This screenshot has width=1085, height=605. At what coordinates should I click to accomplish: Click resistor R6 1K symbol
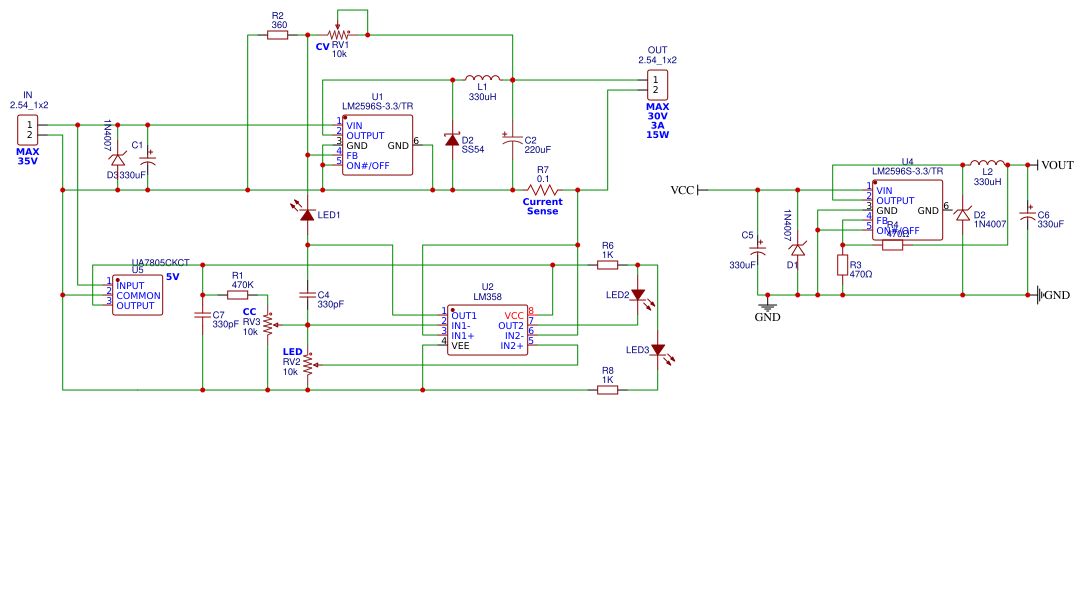click(x=608, y=264)
